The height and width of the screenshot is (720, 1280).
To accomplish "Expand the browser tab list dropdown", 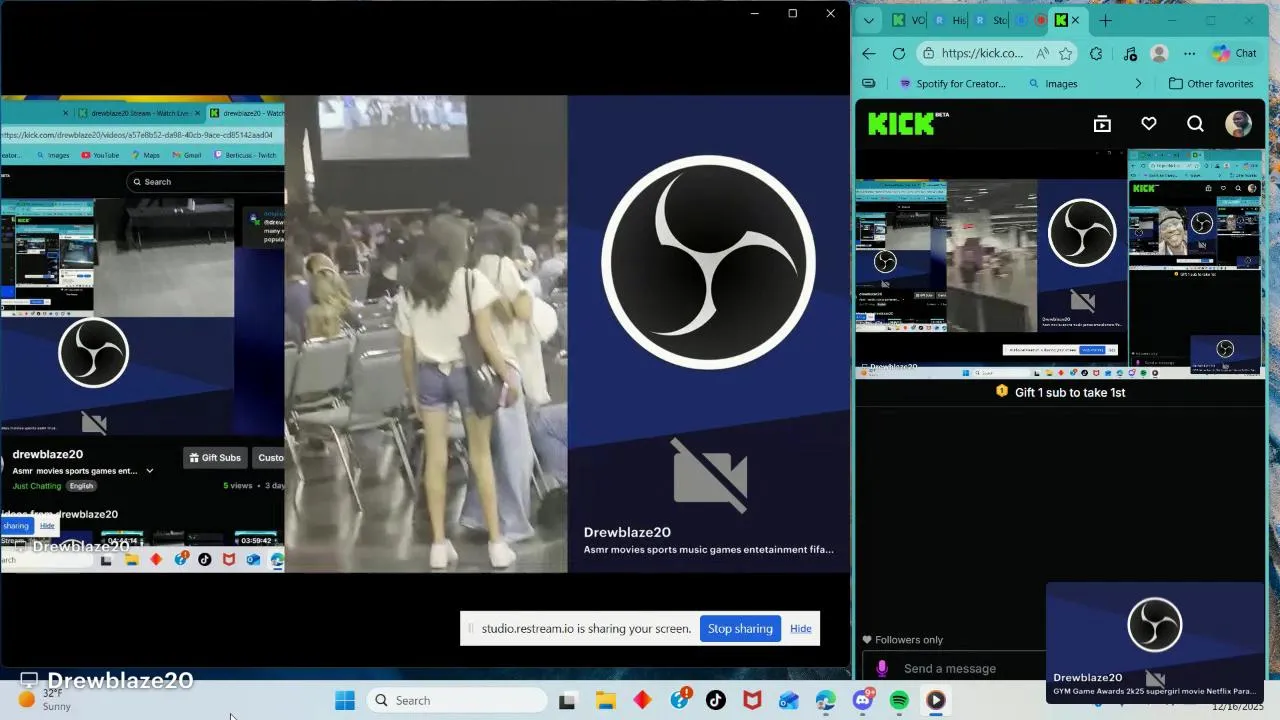I will [869, 20].
